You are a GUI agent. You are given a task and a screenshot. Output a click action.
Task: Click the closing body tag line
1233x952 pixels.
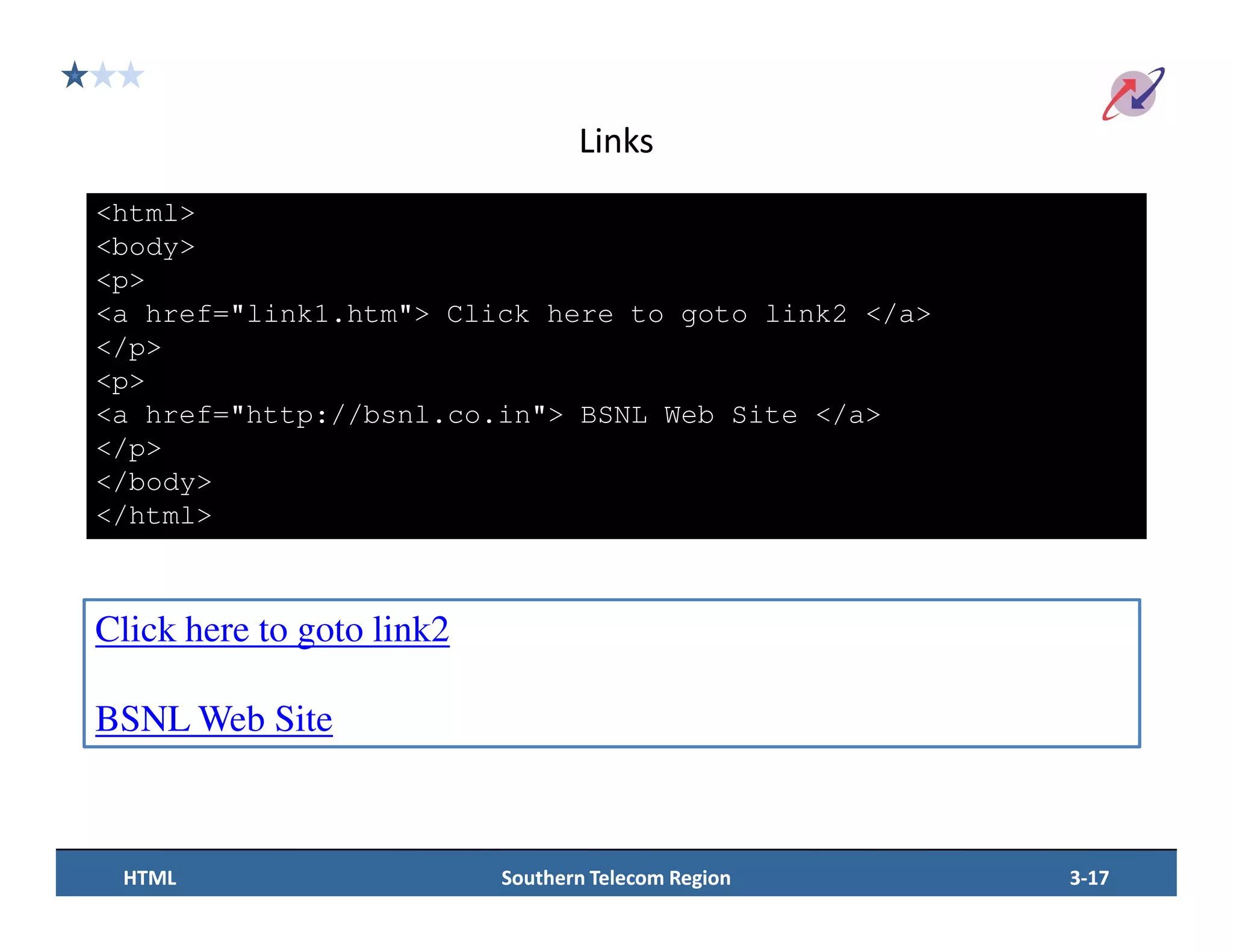154,482
